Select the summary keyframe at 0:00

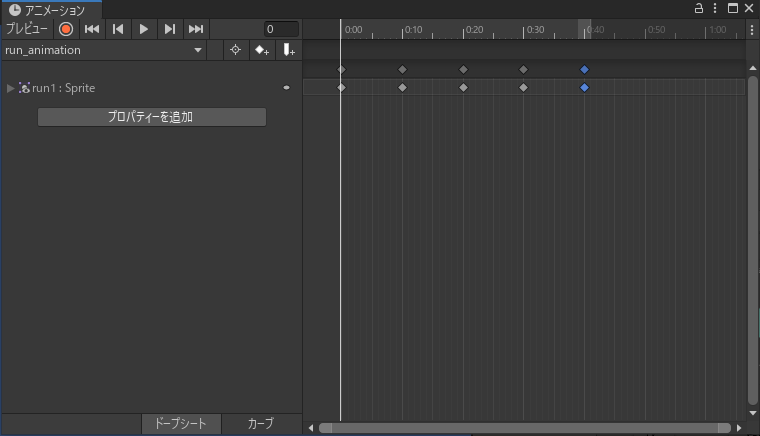tap(341, 70)
